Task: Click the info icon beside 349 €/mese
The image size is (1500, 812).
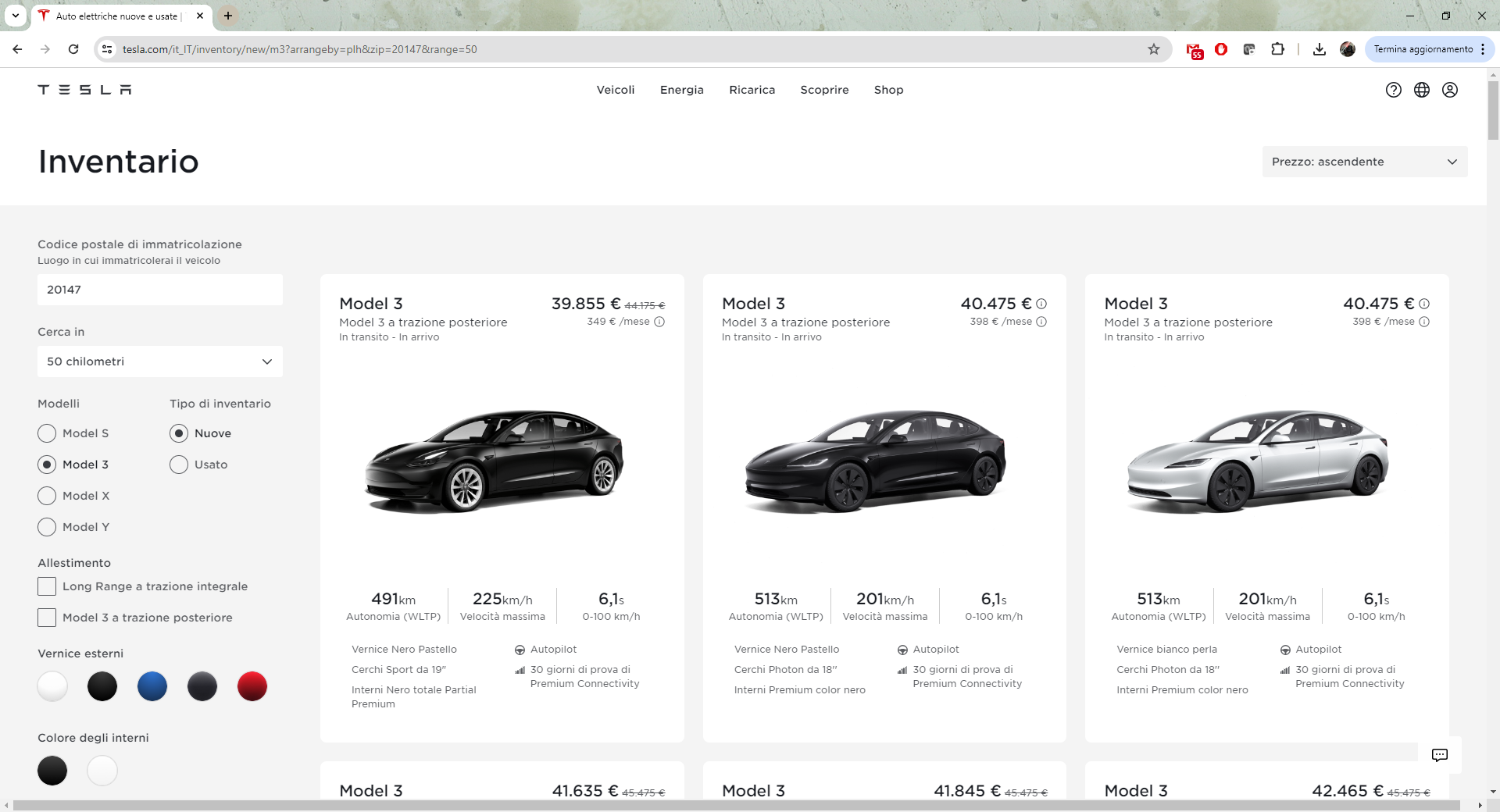Action: [x=659, y=322]
